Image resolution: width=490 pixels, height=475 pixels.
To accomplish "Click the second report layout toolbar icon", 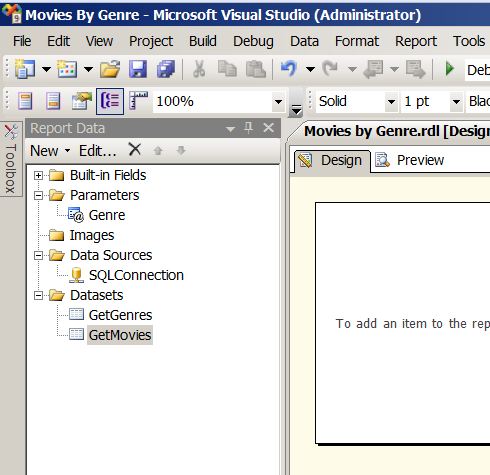I will (53, 101).
